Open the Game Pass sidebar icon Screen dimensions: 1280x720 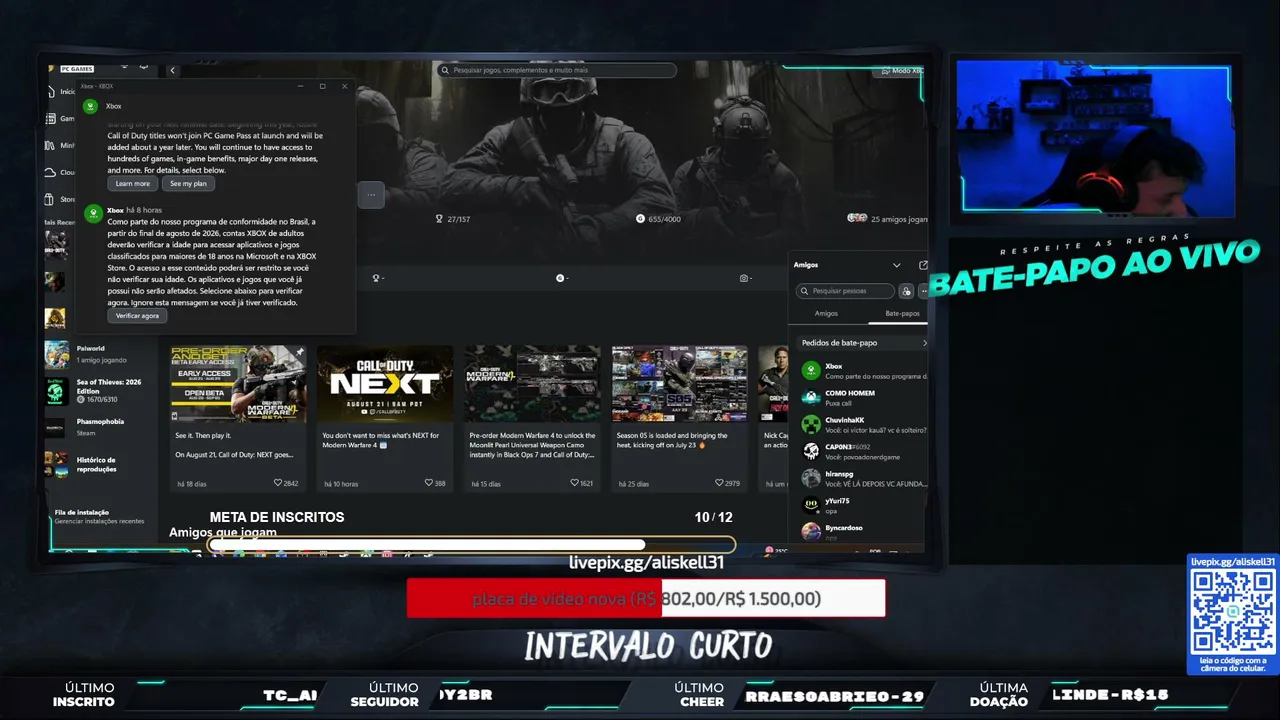[51, 119]
